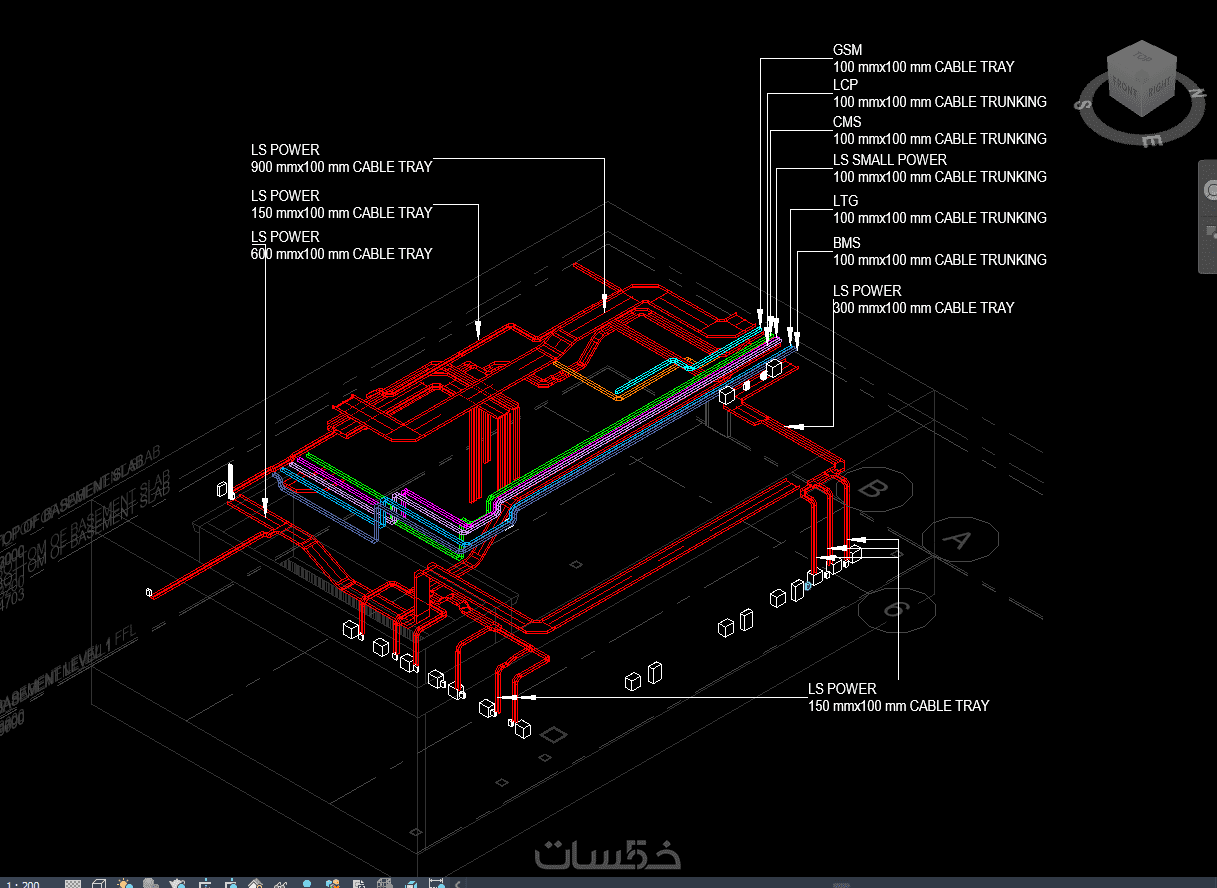This screenshot has width=1217, height=888.
Task: Select the CMS cable trunking tag
Action: [x=940, y=131]
